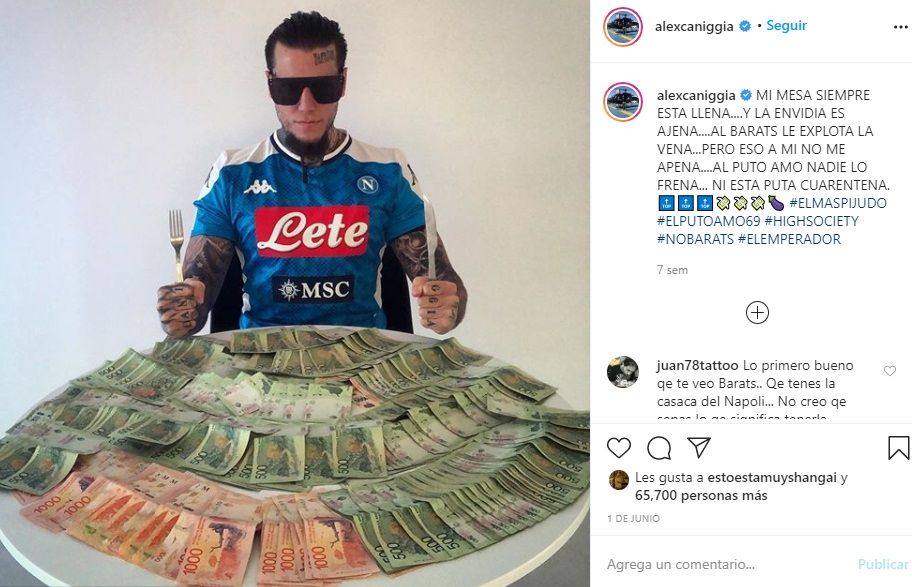Open the alexcaniggia username link in the header

pos(694,27)
